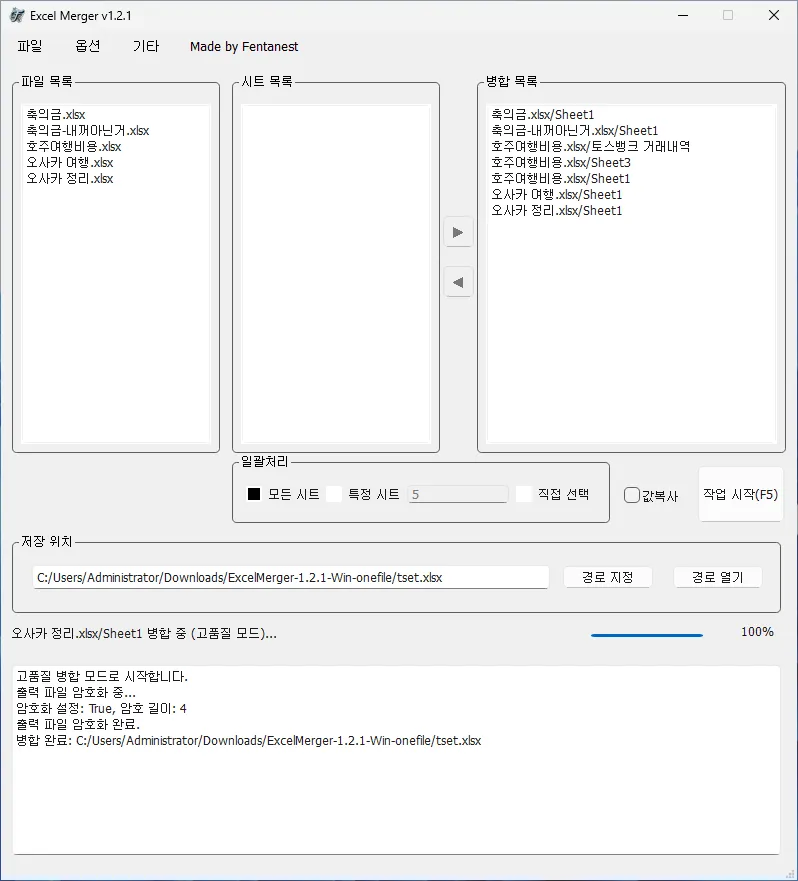Click the 100% progress label
The height and width of the screenshot is (881, 798).
[757, 632]
